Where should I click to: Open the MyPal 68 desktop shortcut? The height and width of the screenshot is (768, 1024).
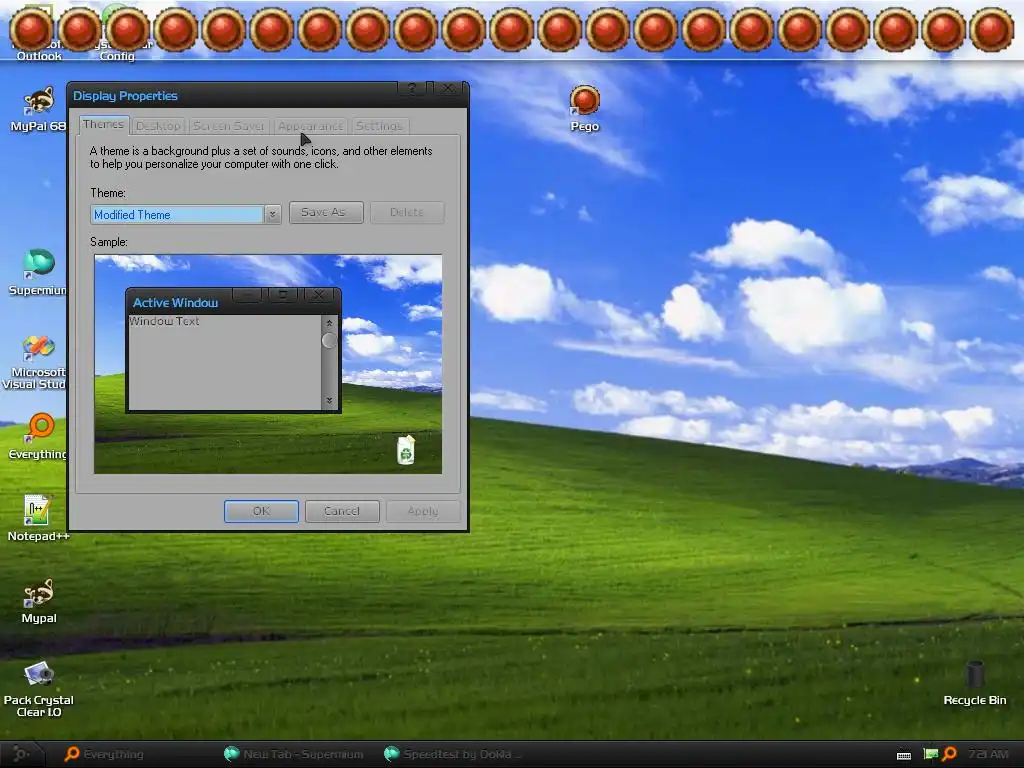click(x=39, y=108)
